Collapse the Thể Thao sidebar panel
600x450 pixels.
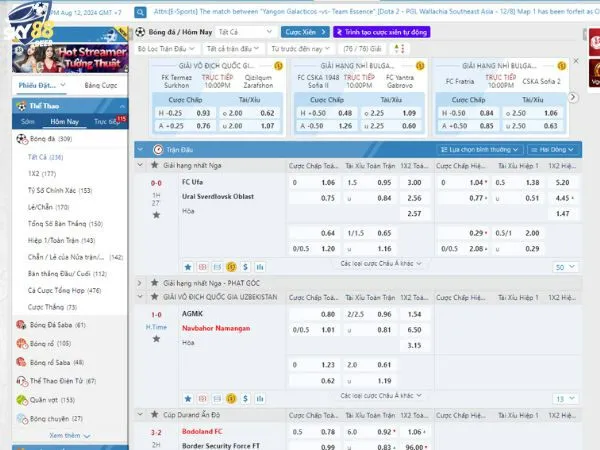(x=122, y=106)
